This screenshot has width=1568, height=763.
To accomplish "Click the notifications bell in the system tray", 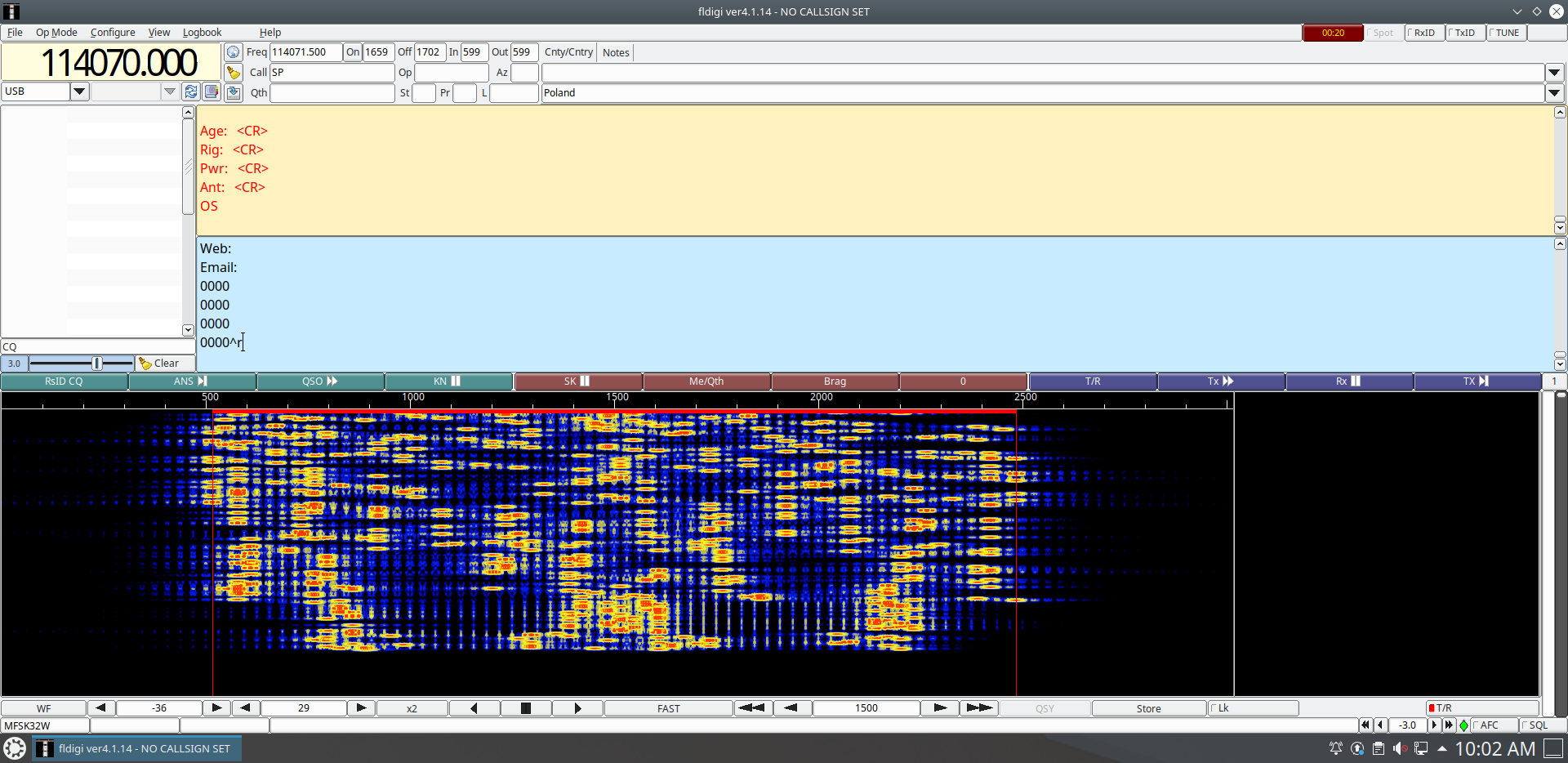I will point(1335,748).
